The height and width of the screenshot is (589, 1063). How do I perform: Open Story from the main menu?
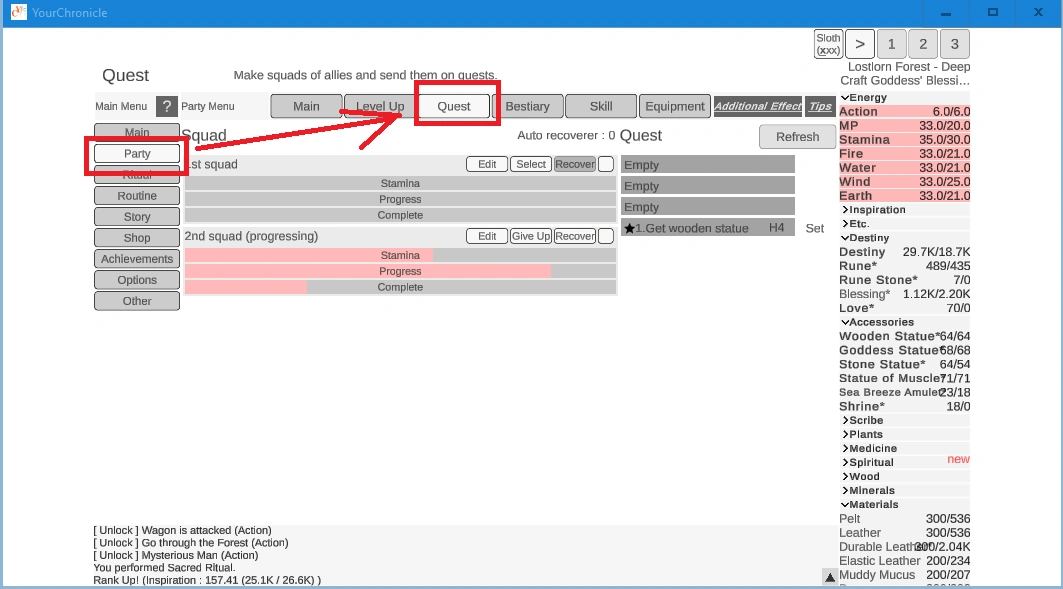tap(137, 217)
